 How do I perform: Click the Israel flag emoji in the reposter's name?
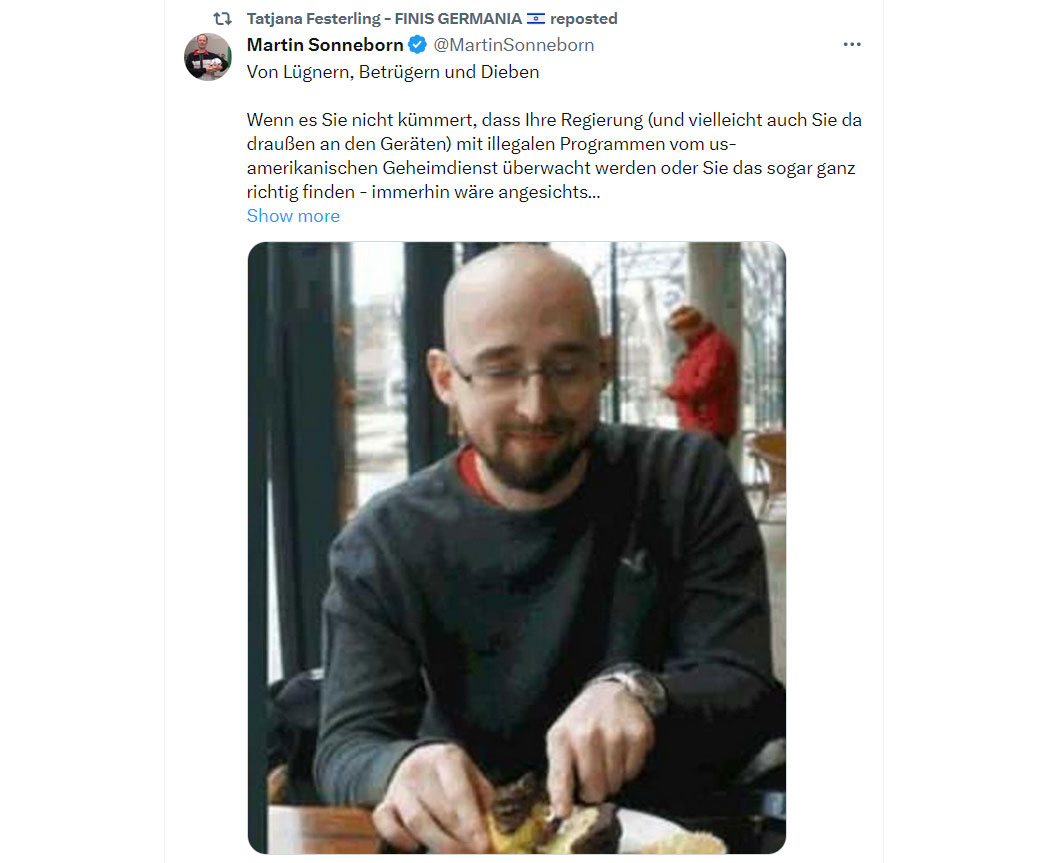click(x=536, y=19)
